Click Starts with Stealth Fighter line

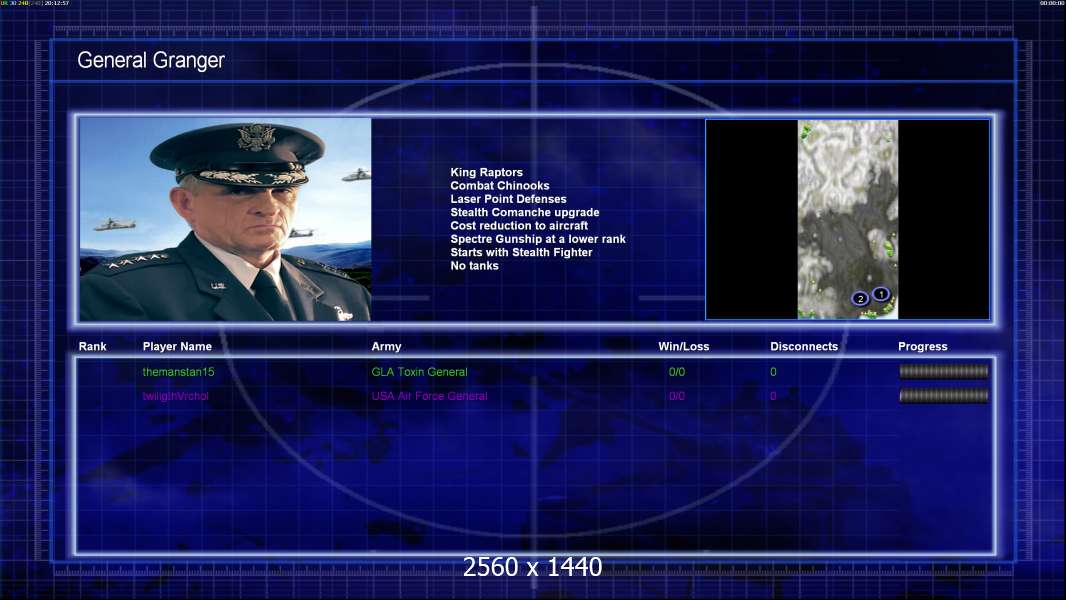coord(521,252)
